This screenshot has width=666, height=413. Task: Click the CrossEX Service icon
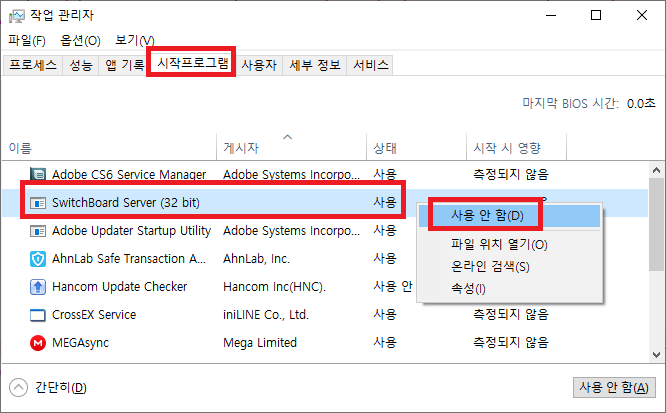(38, 315)
